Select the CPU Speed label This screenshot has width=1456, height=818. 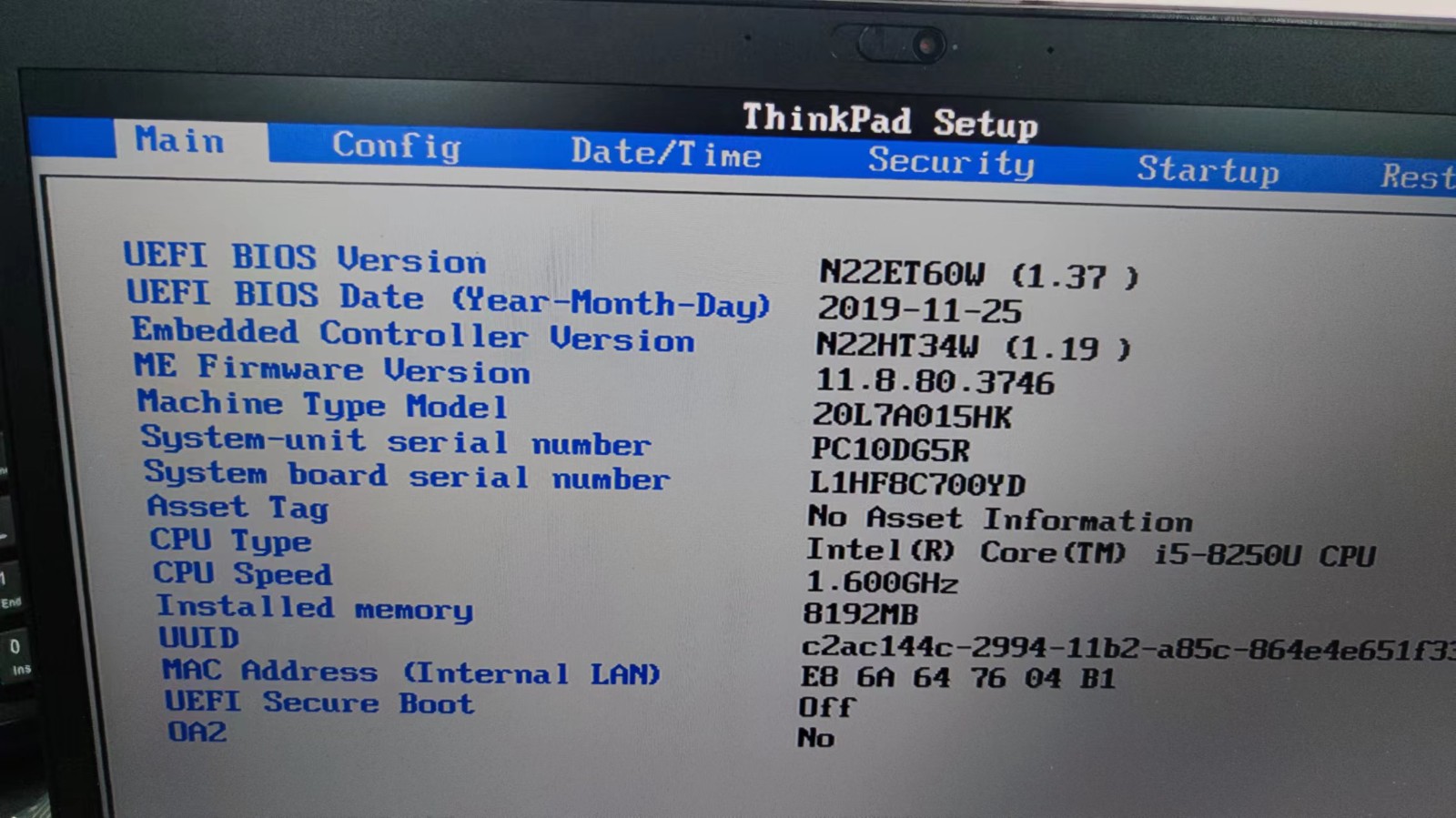[242, 573]
